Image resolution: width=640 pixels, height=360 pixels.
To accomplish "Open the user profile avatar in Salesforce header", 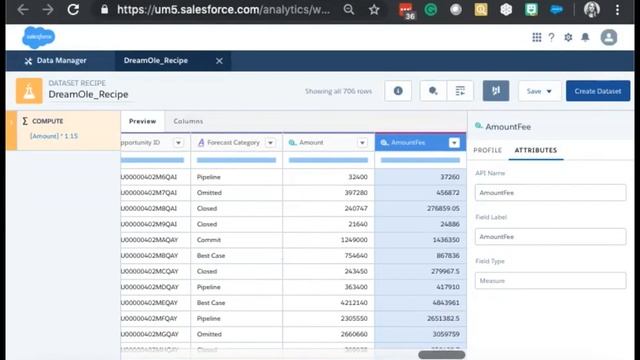I will tap(609, 38).
